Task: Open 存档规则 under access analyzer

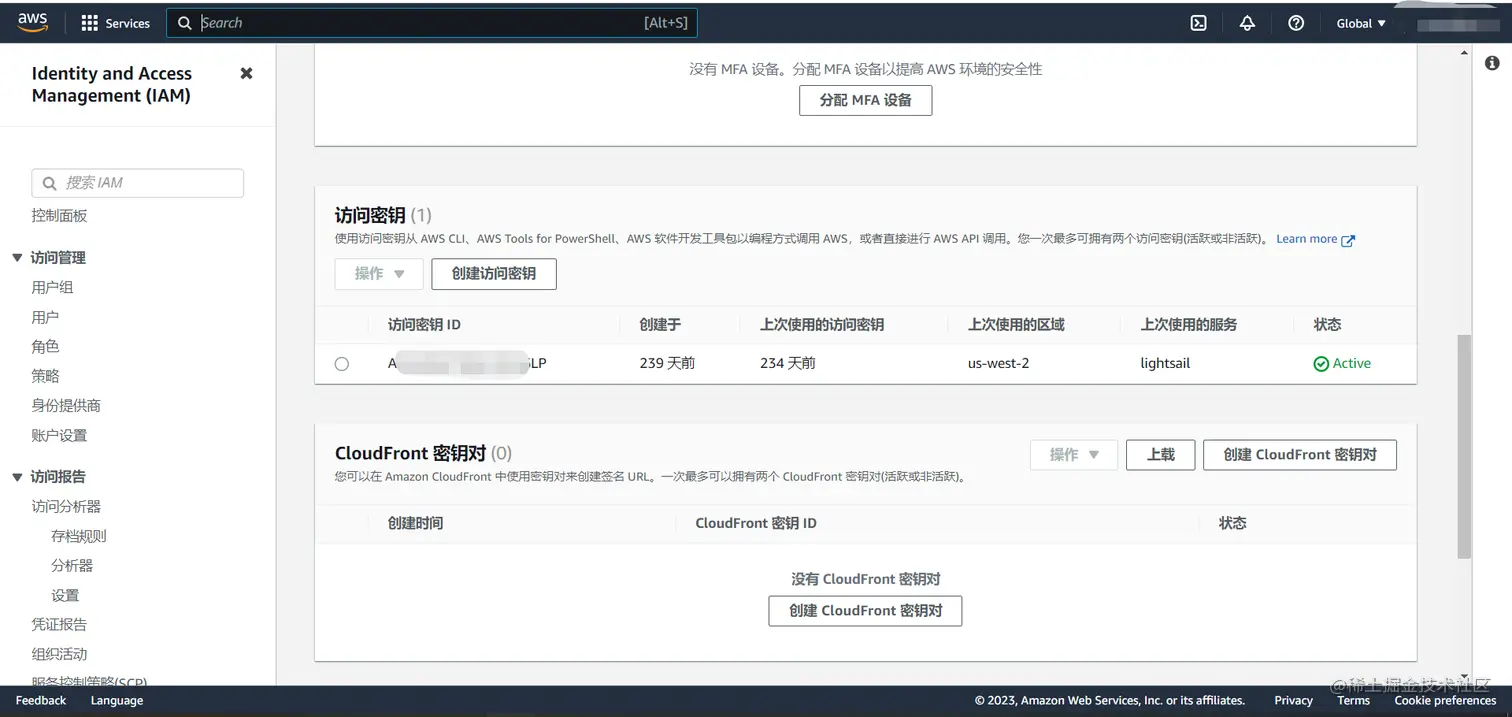Action: point(78,536)
